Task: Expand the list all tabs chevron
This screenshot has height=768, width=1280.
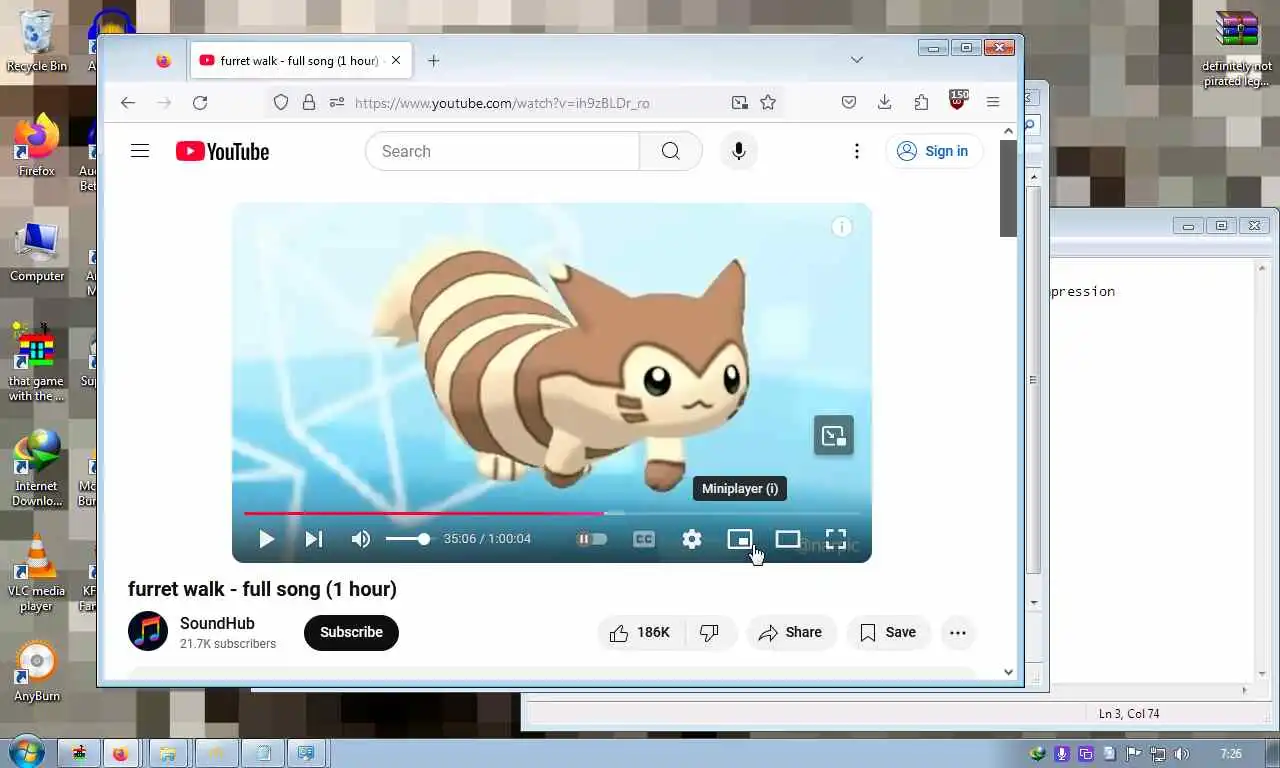Action: [857, 60]
